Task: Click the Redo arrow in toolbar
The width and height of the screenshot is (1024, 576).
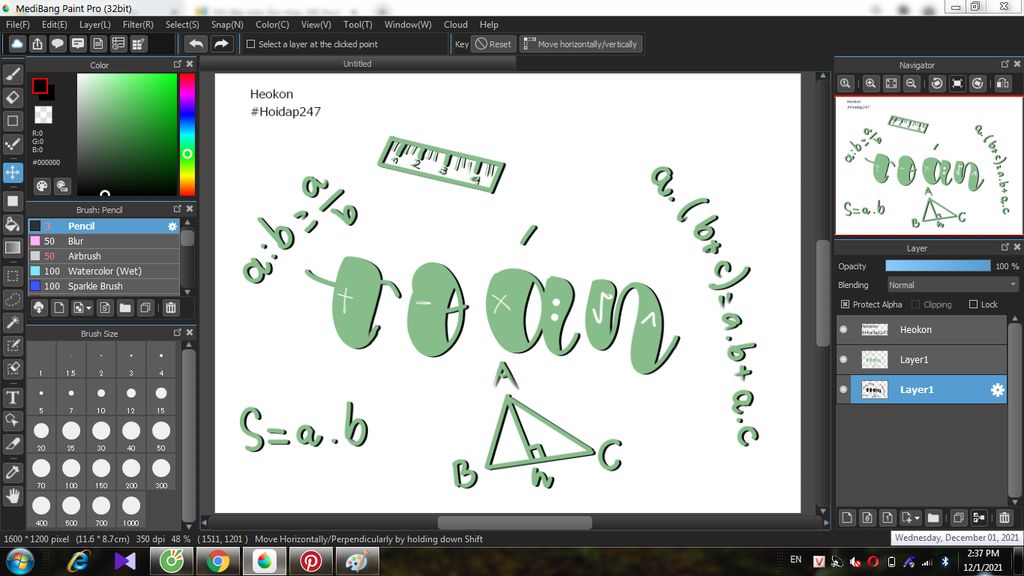Action: pyautogui.click(x=221, y=44)
